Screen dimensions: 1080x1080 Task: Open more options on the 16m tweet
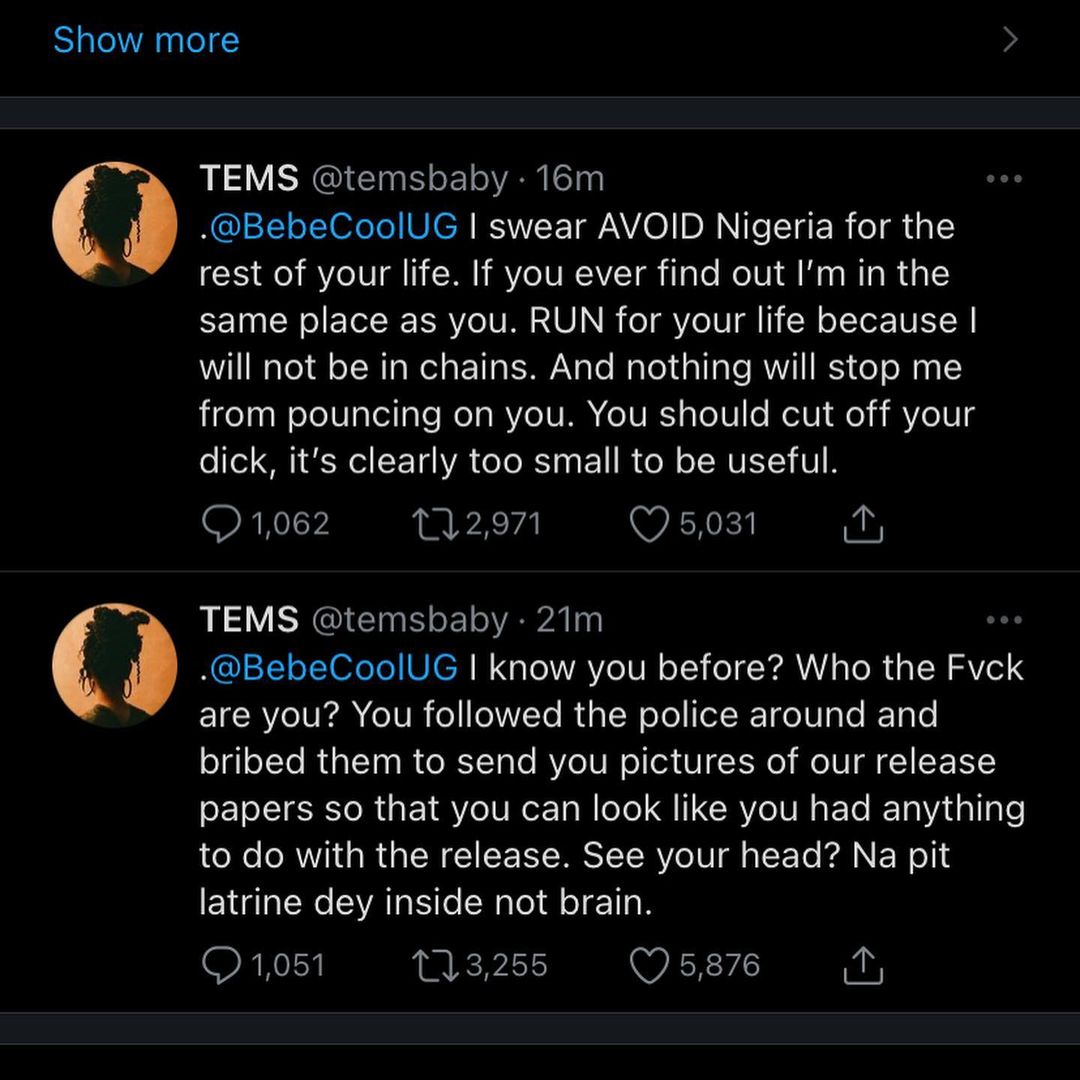[1003, 179]
